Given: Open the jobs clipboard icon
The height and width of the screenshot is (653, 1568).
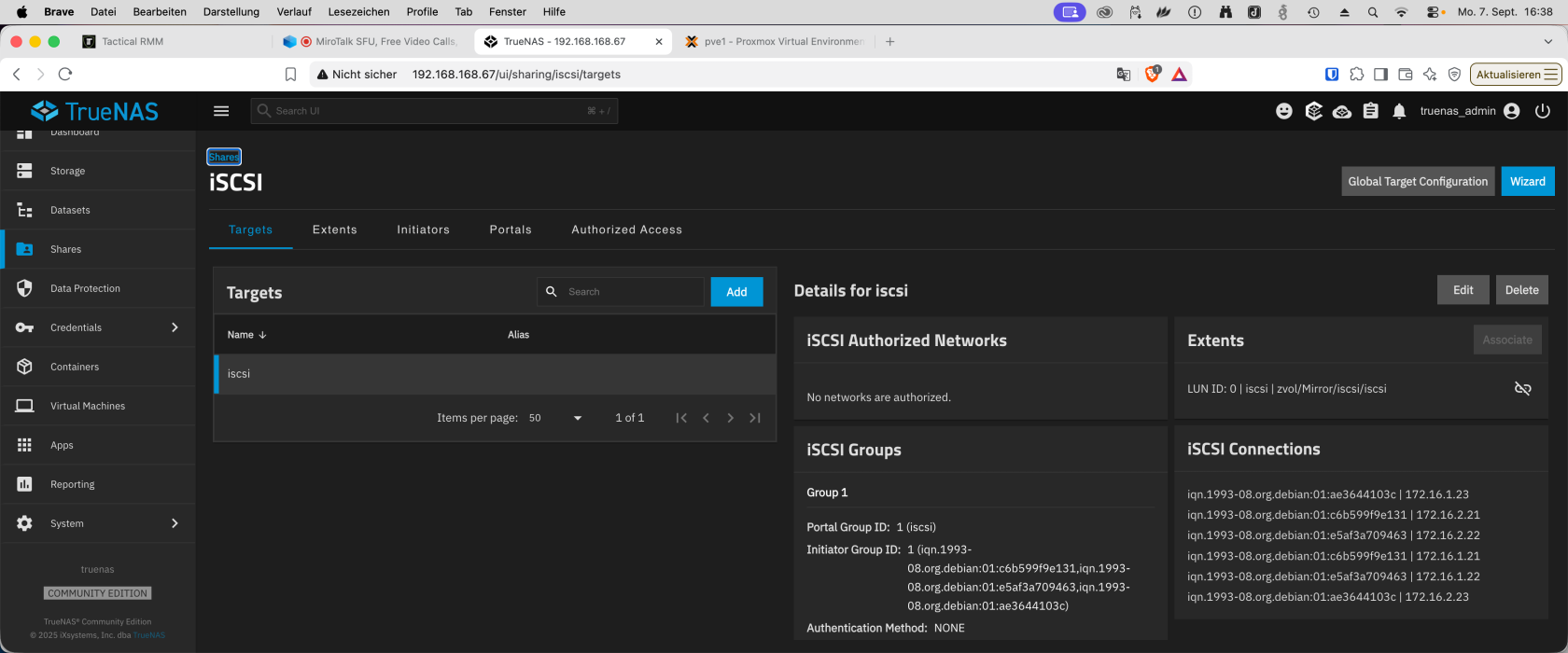Looking at the screenshot, I should pos(1370,111).
